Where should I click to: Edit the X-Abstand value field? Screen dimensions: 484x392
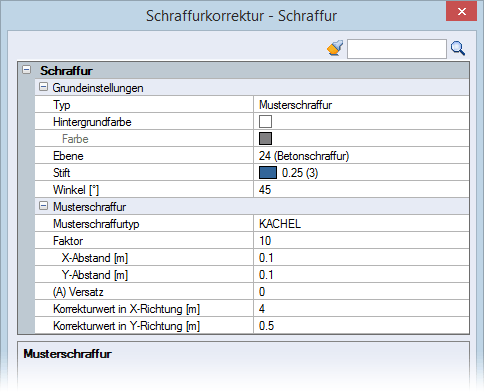click(361, 258)
